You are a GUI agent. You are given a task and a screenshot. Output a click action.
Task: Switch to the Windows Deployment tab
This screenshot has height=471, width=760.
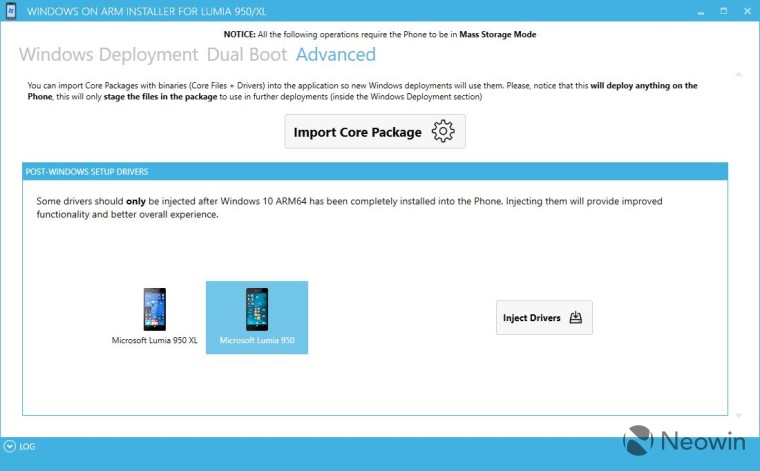pos(109,55)
